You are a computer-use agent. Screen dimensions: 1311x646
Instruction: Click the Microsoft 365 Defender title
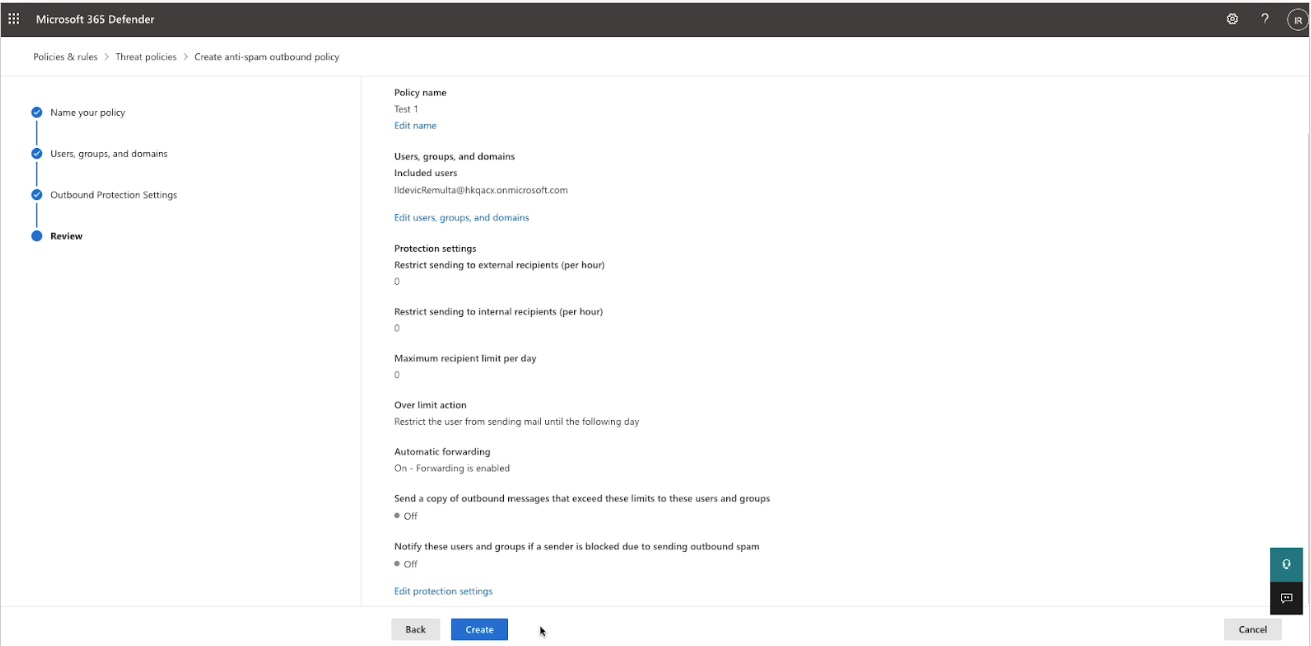[95, 19]
